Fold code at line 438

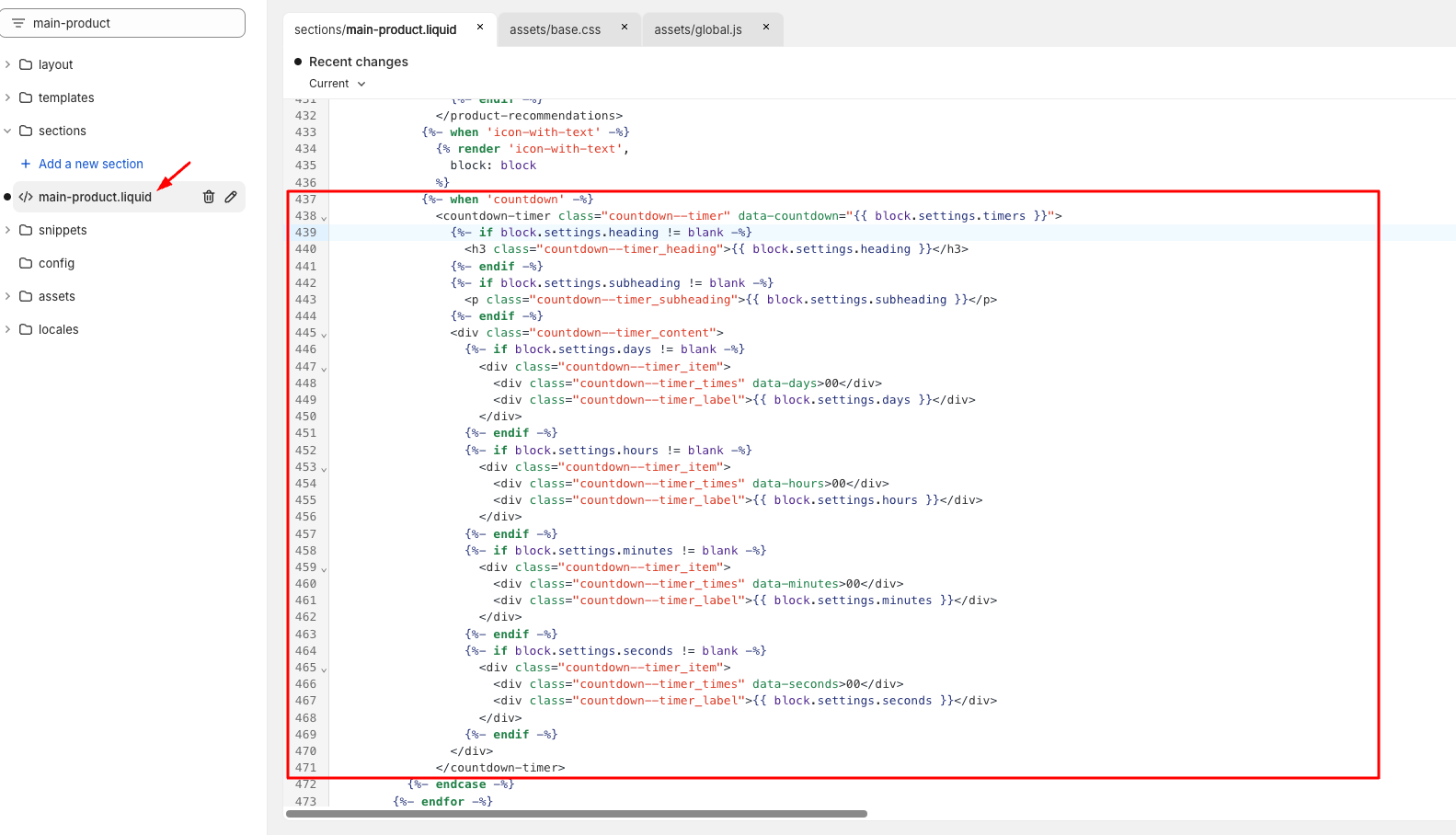tap(324, 218)
